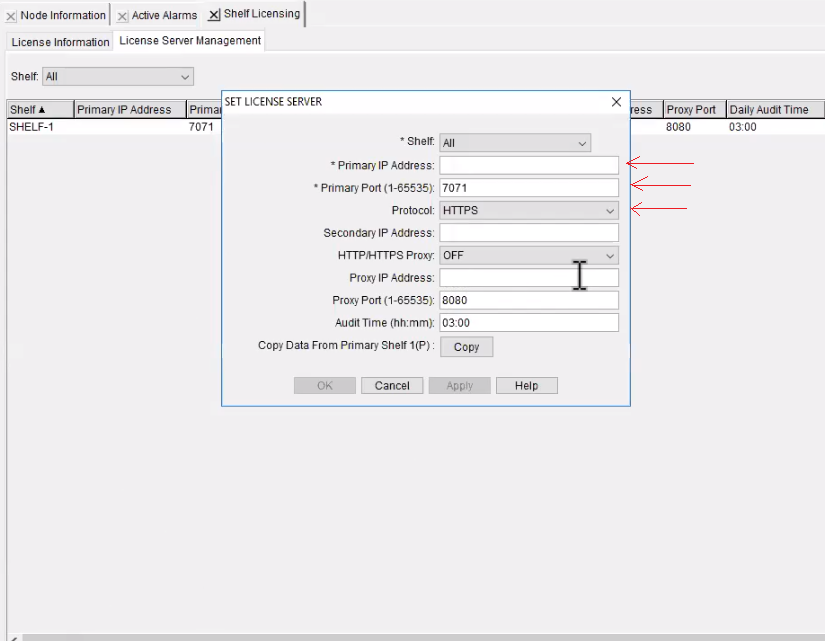Switch to Active Alarms tab

(x=164, y=15)
